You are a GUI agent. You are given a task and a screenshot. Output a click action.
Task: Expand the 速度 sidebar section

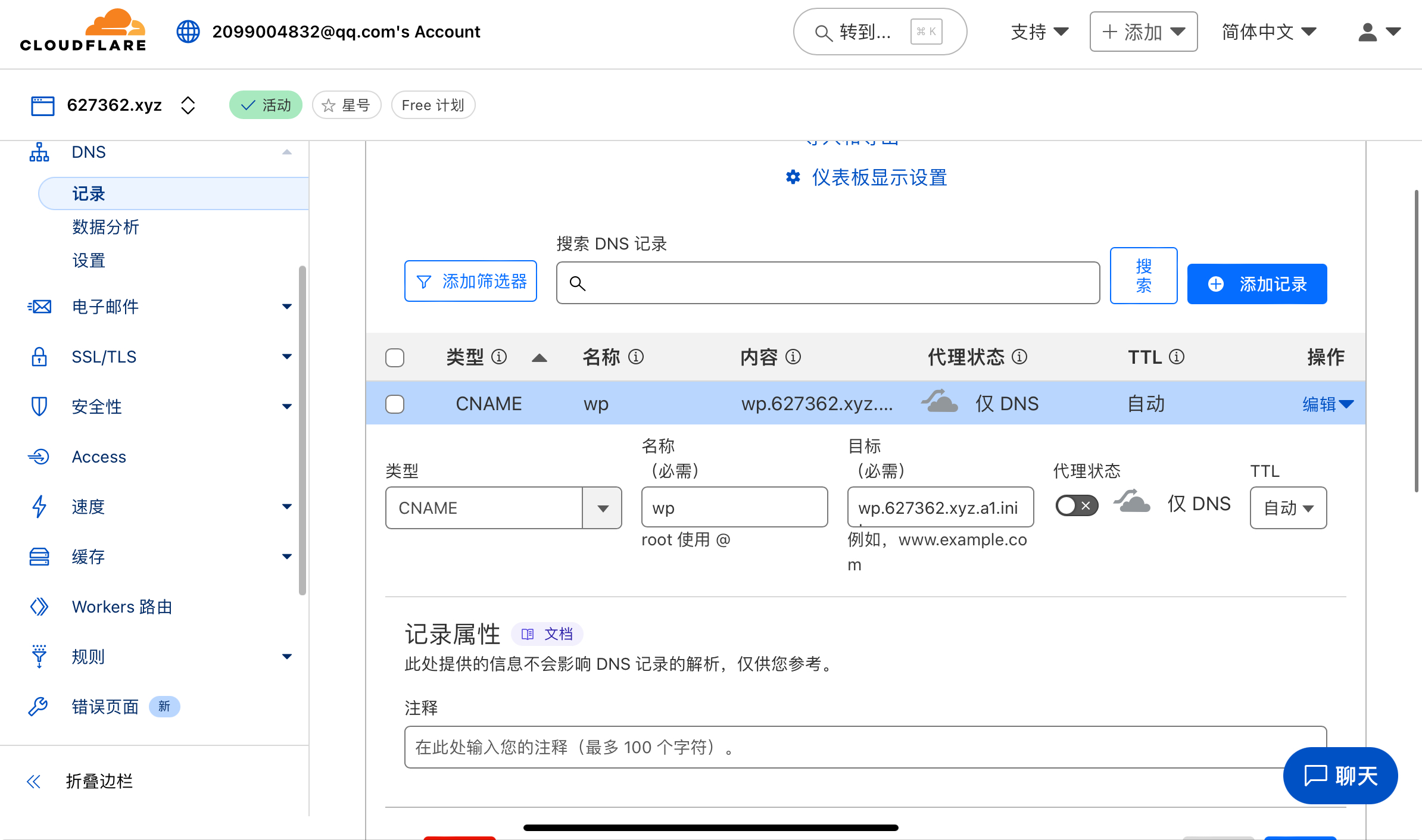(287, 507)
